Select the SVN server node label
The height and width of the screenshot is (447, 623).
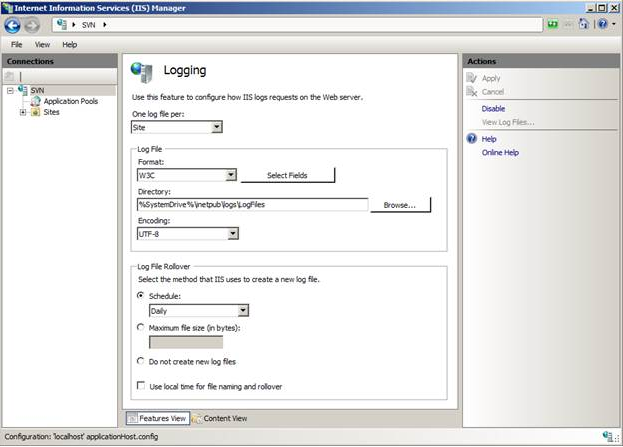(x=37, y=91)
